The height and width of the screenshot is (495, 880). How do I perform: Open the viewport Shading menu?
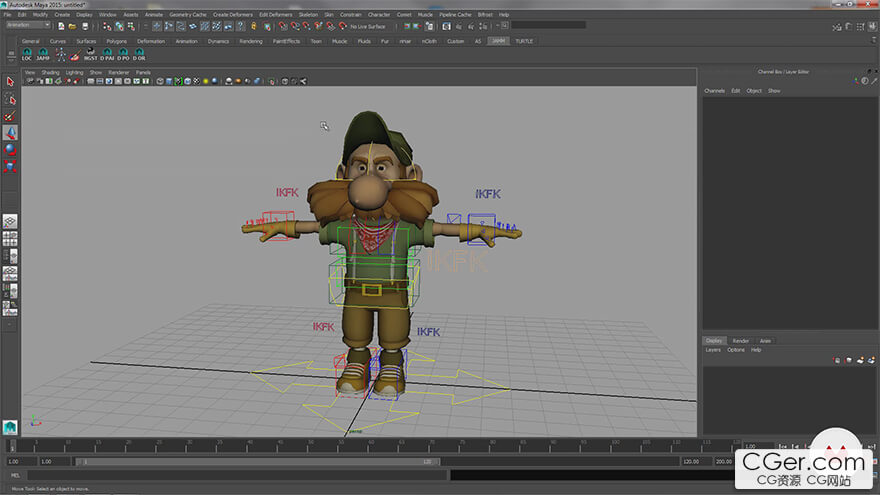click(50, 73)
